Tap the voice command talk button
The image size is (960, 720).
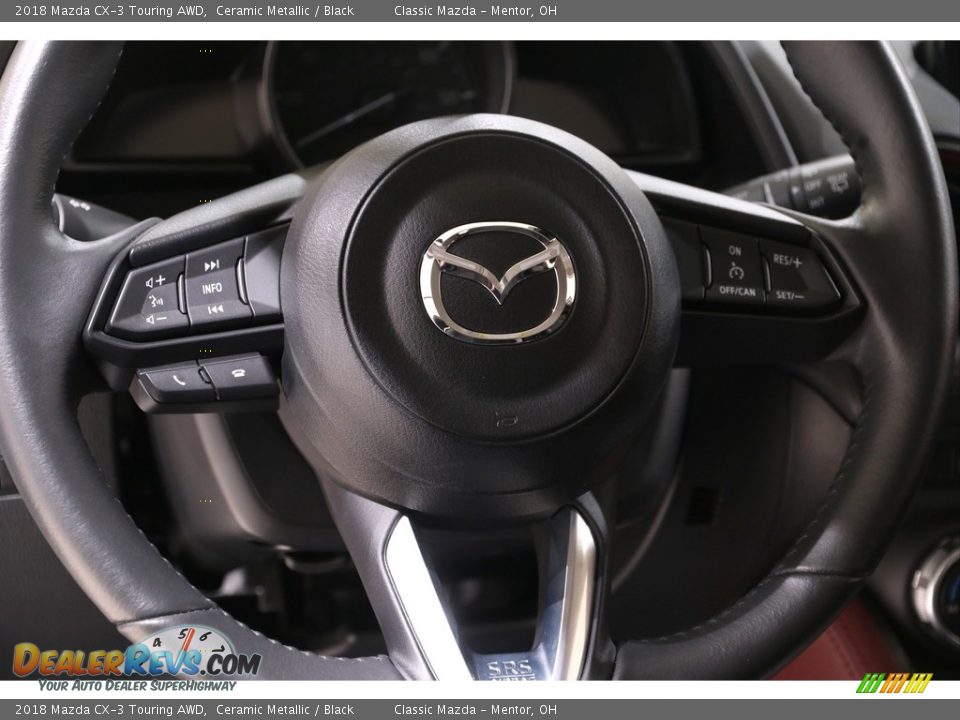(x=156, y=301)
